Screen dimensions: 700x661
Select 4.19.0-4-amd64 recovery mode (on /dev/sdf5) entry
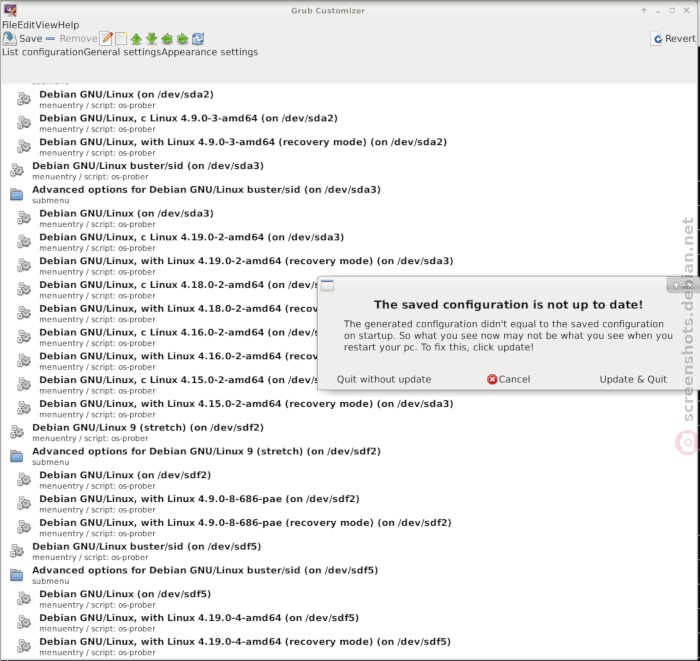tap(245, 647)
